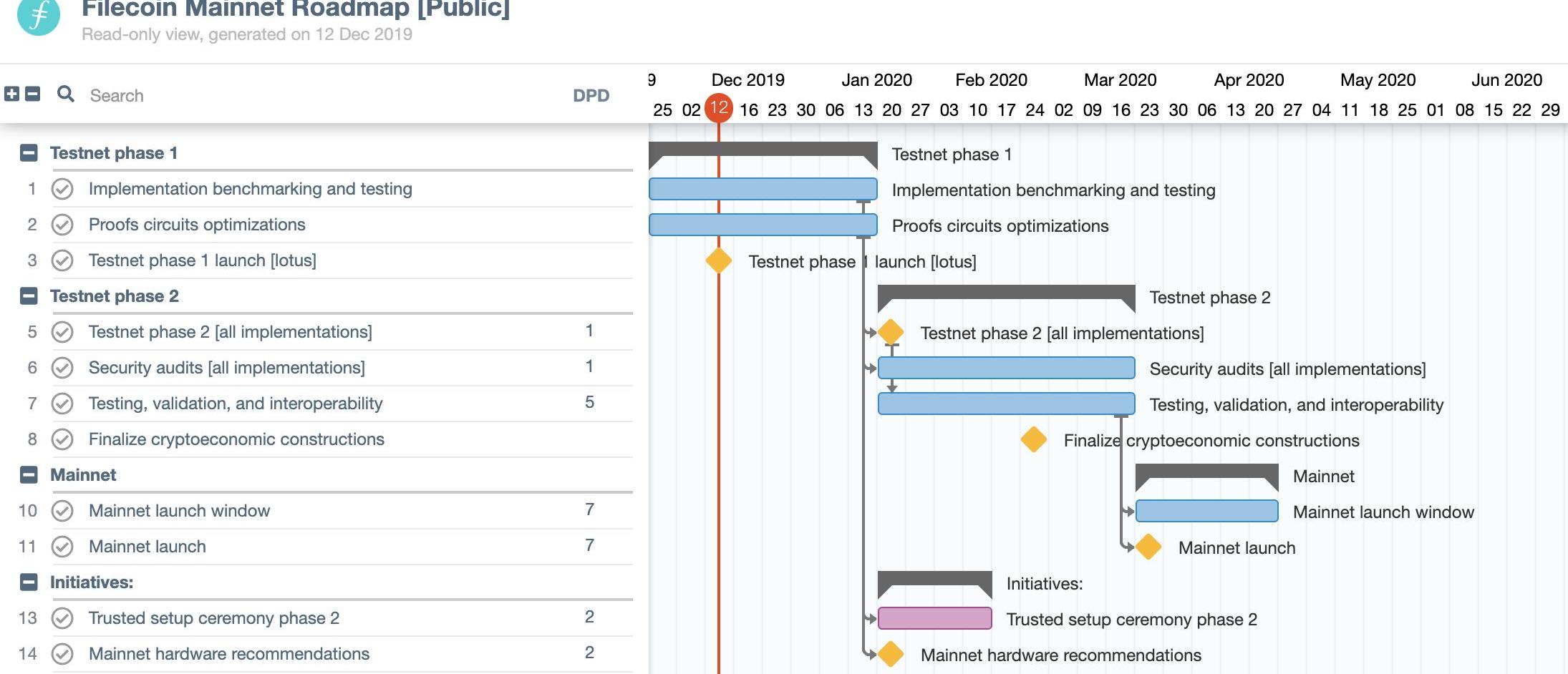
Task: Select Mainnet group title in list
Action: (83, 475)
